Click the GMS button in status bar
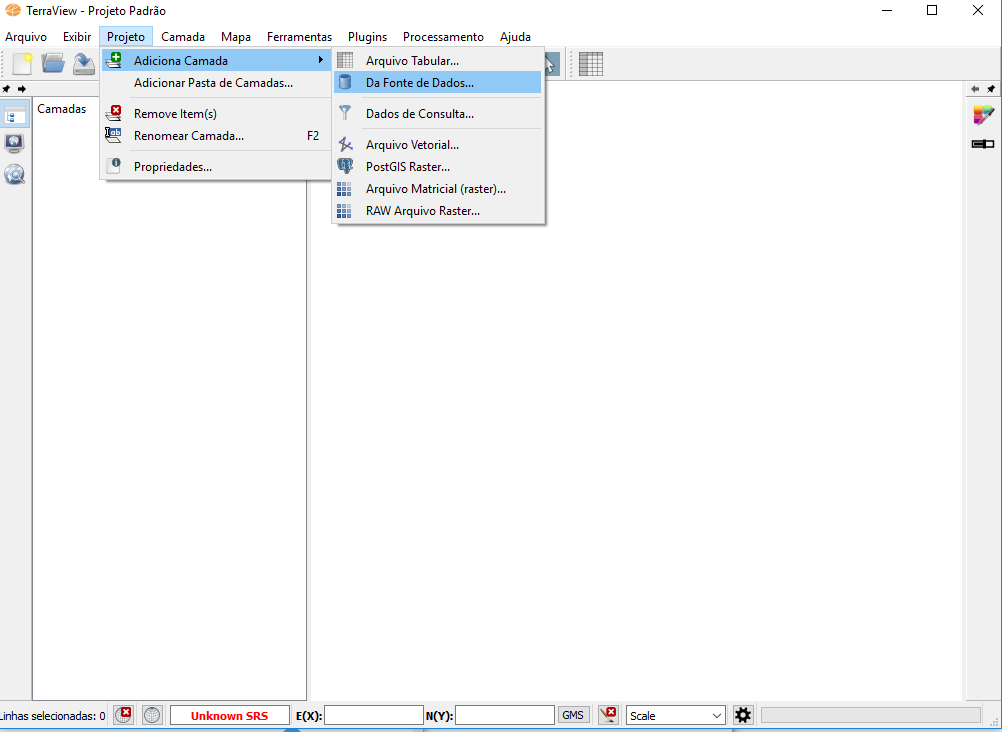Viewport: 1002px width, 732px height. pos(573,715)
